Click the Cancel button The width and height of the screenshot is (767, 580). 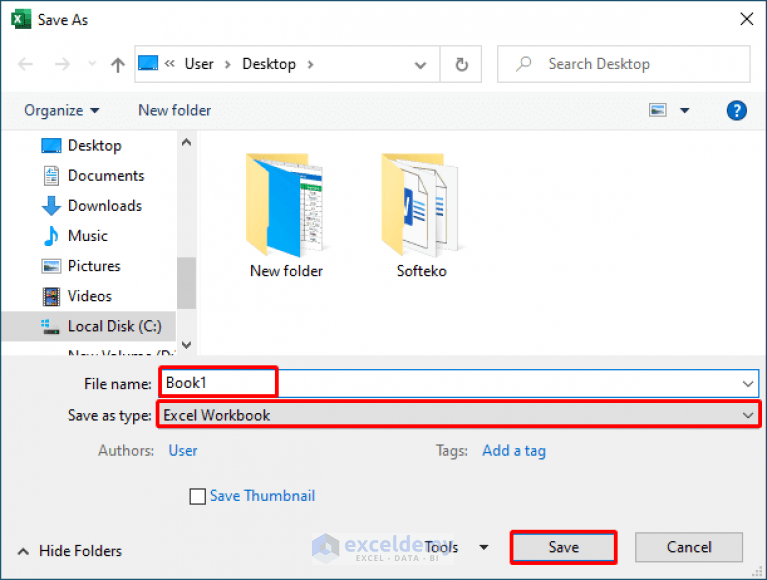click(x=689, y=547)
